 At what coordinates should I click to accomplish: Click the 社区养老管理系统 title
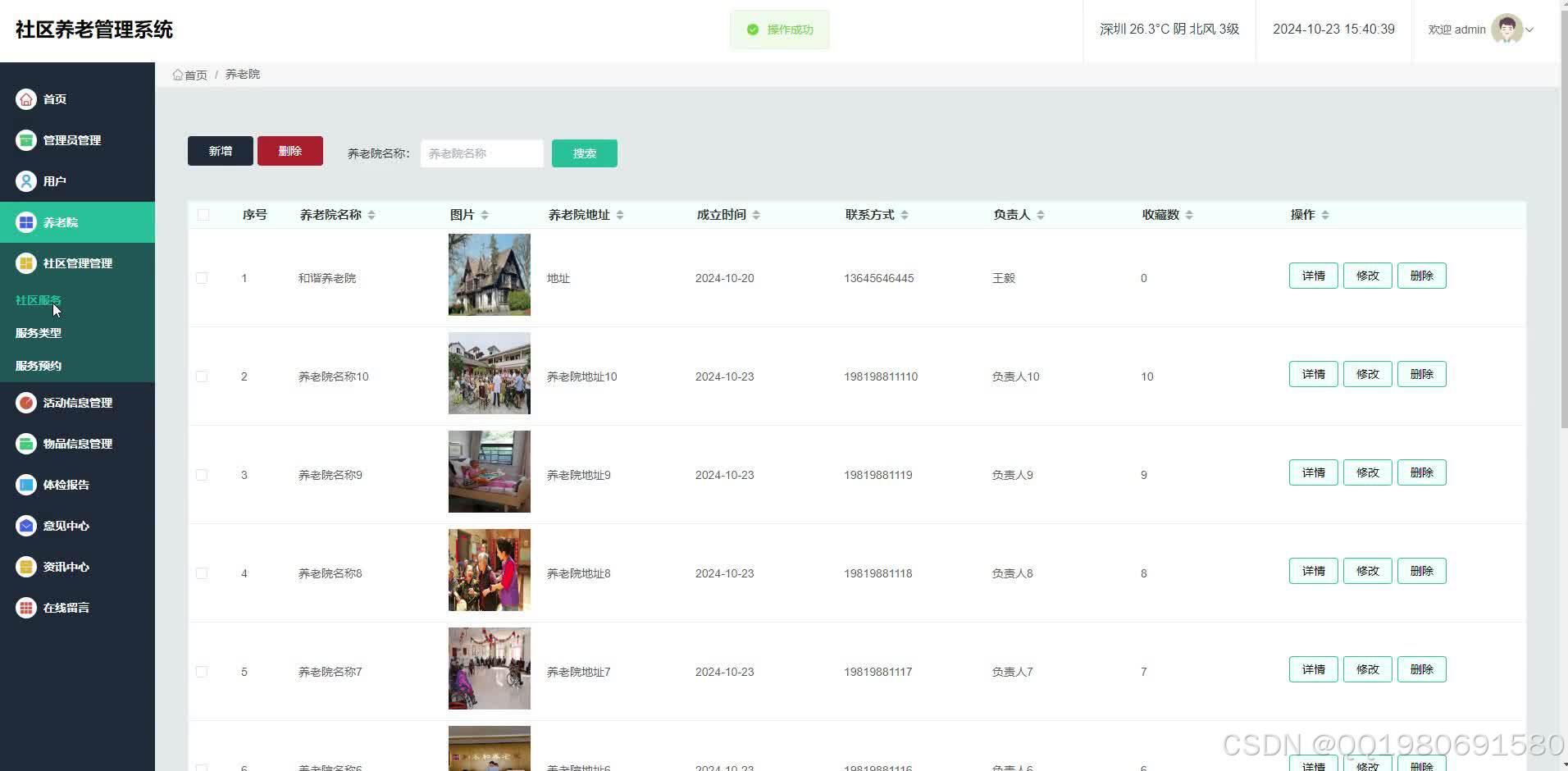[x=94, y=30]
